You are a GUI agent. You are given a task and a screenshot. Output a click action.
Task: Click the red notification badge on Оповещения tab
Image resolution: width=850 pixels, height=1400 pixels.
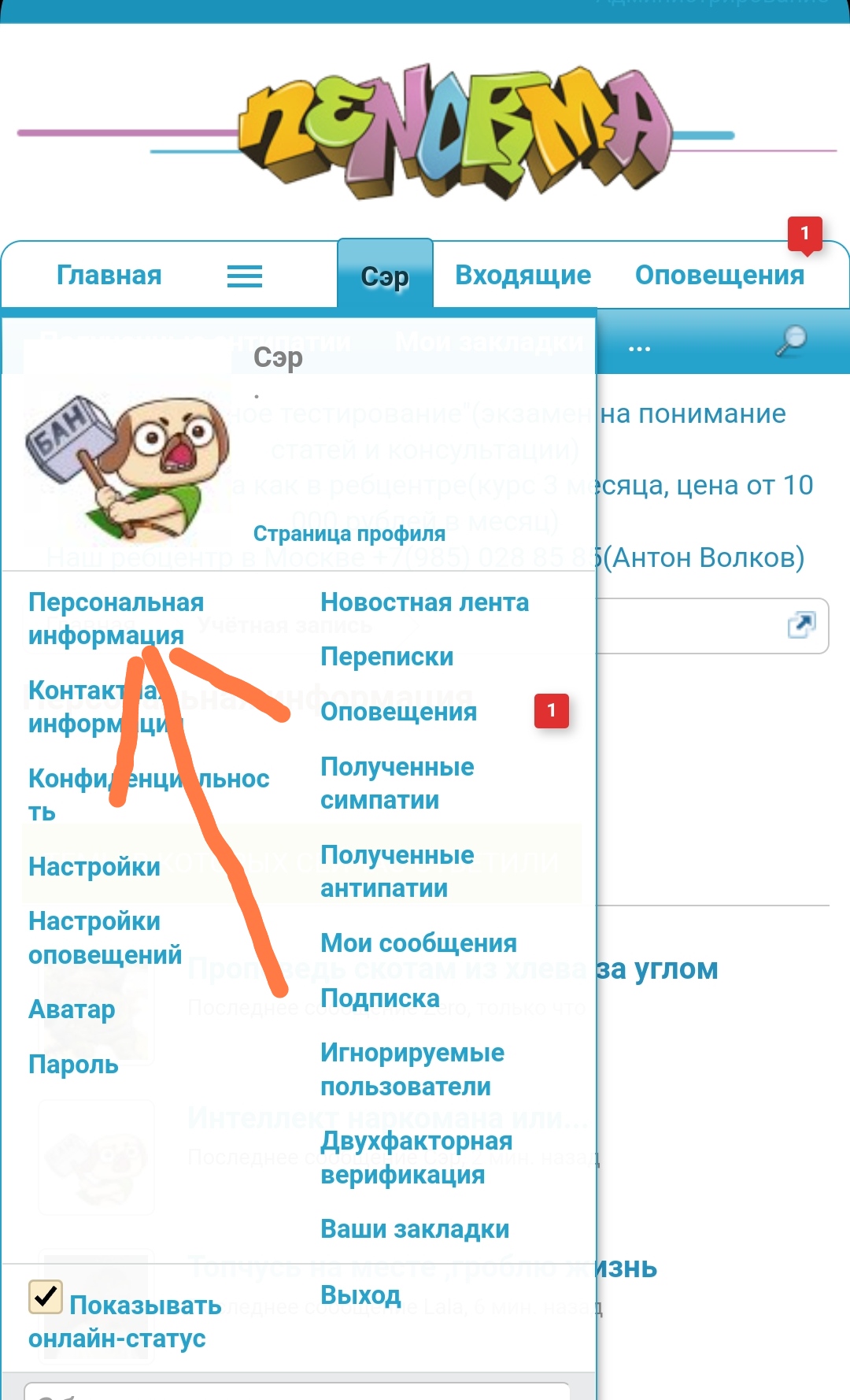coord(805,235)
